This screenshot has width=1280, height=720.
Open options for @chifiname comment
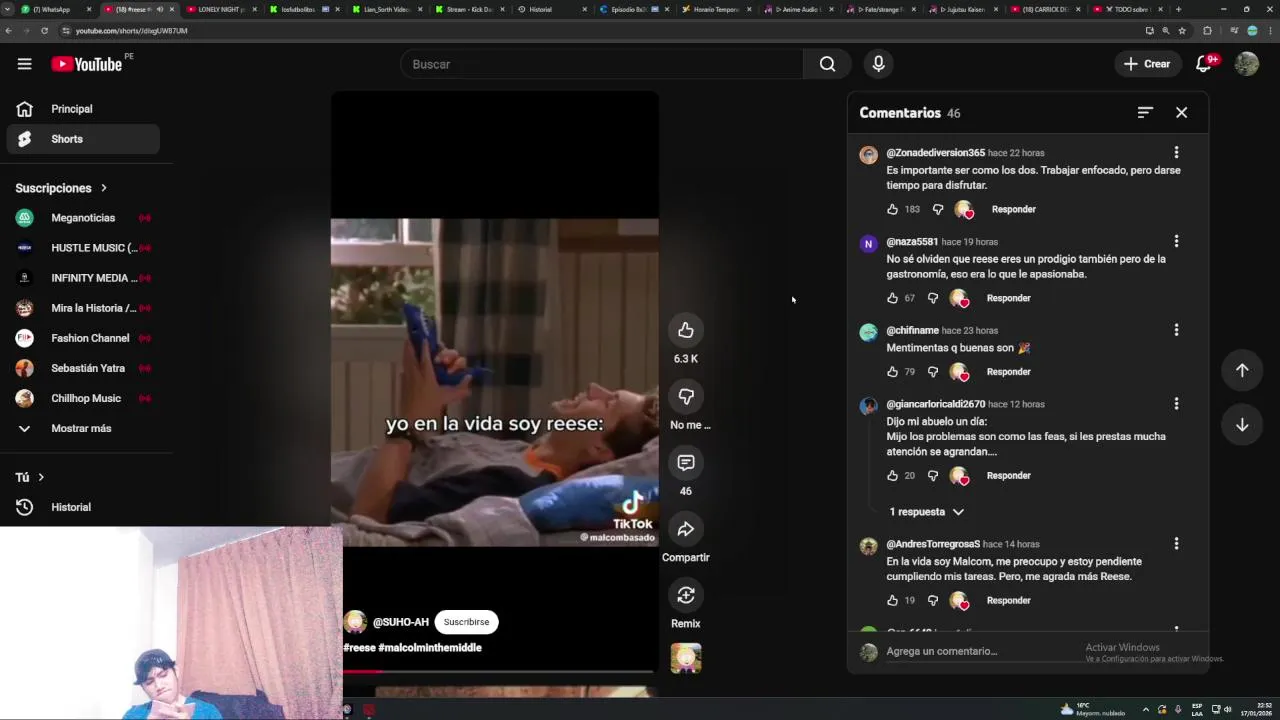click(1176, 330)
